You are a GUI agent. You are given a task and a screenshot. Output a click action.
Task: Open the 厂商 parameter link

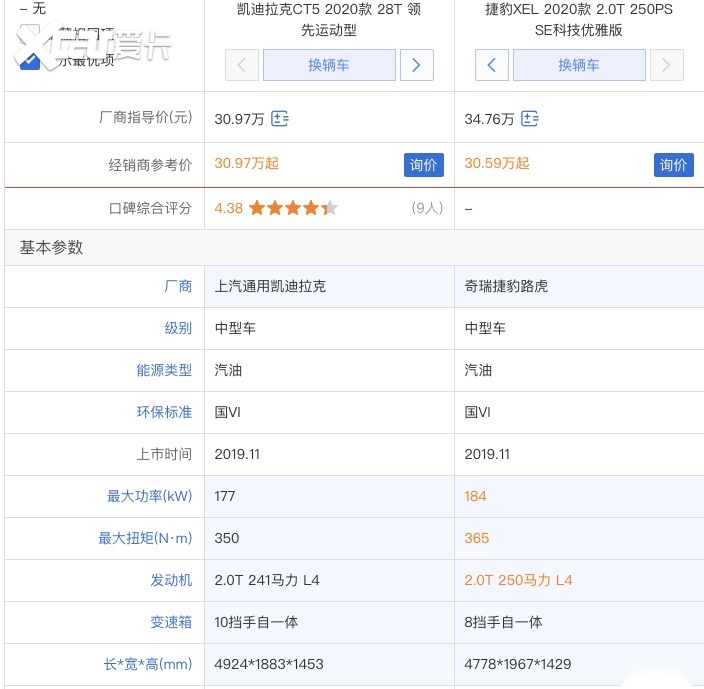pyautogui.click(x=178, y=286)
